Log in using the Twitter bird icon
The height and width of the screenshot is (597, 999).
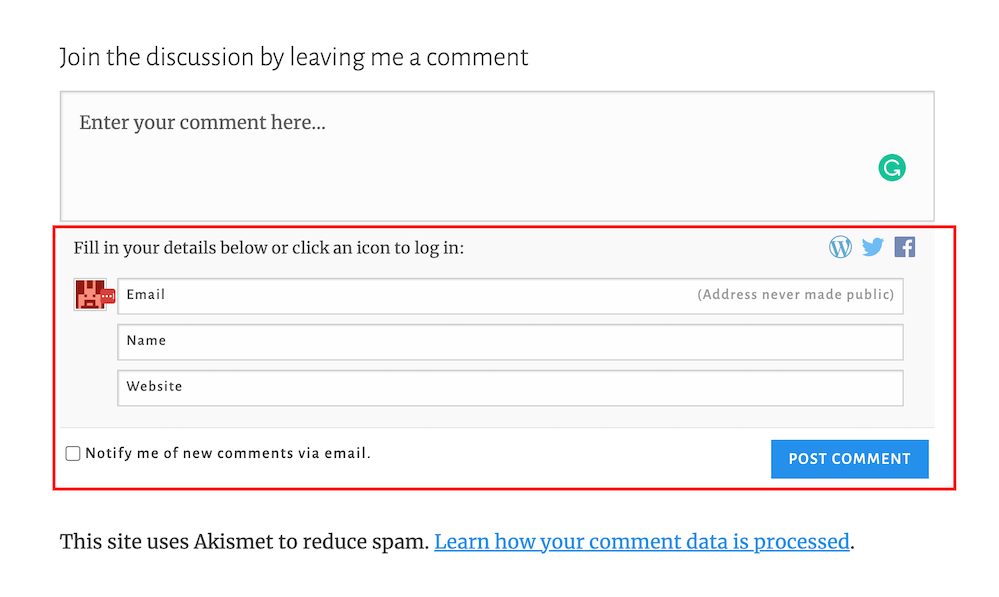pos(873,247)
